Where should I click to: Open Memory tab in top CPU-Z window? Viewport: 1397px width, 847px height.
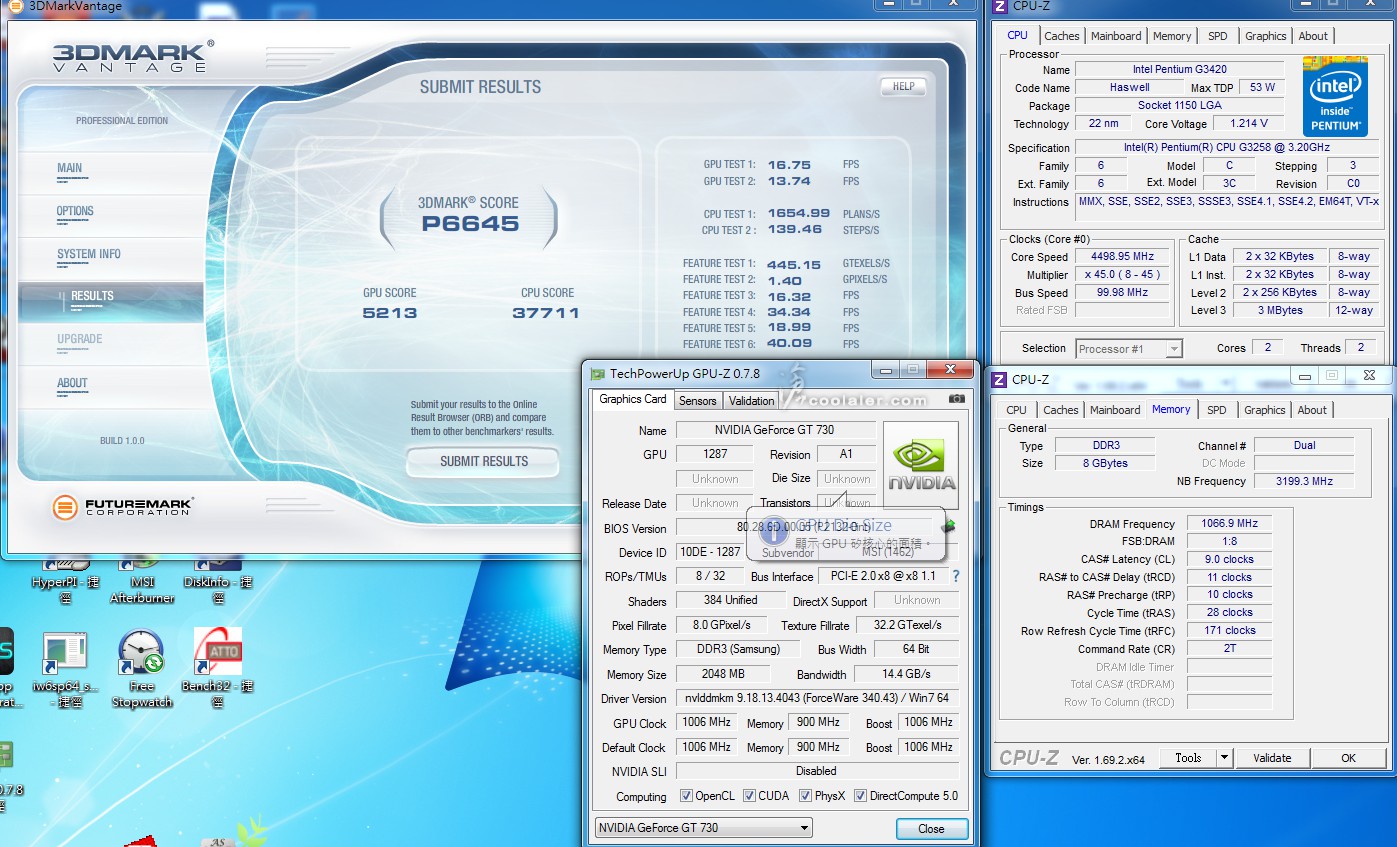pyautogui.click(x=1172, y=36)
